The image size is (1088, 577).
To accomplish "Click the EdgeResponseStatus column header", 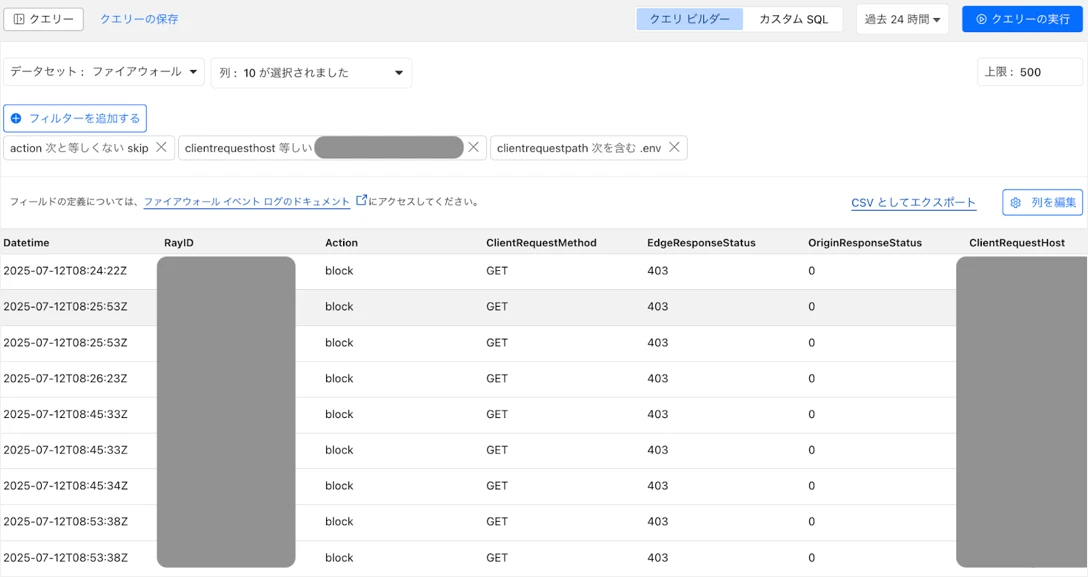I will click(701, 243).
